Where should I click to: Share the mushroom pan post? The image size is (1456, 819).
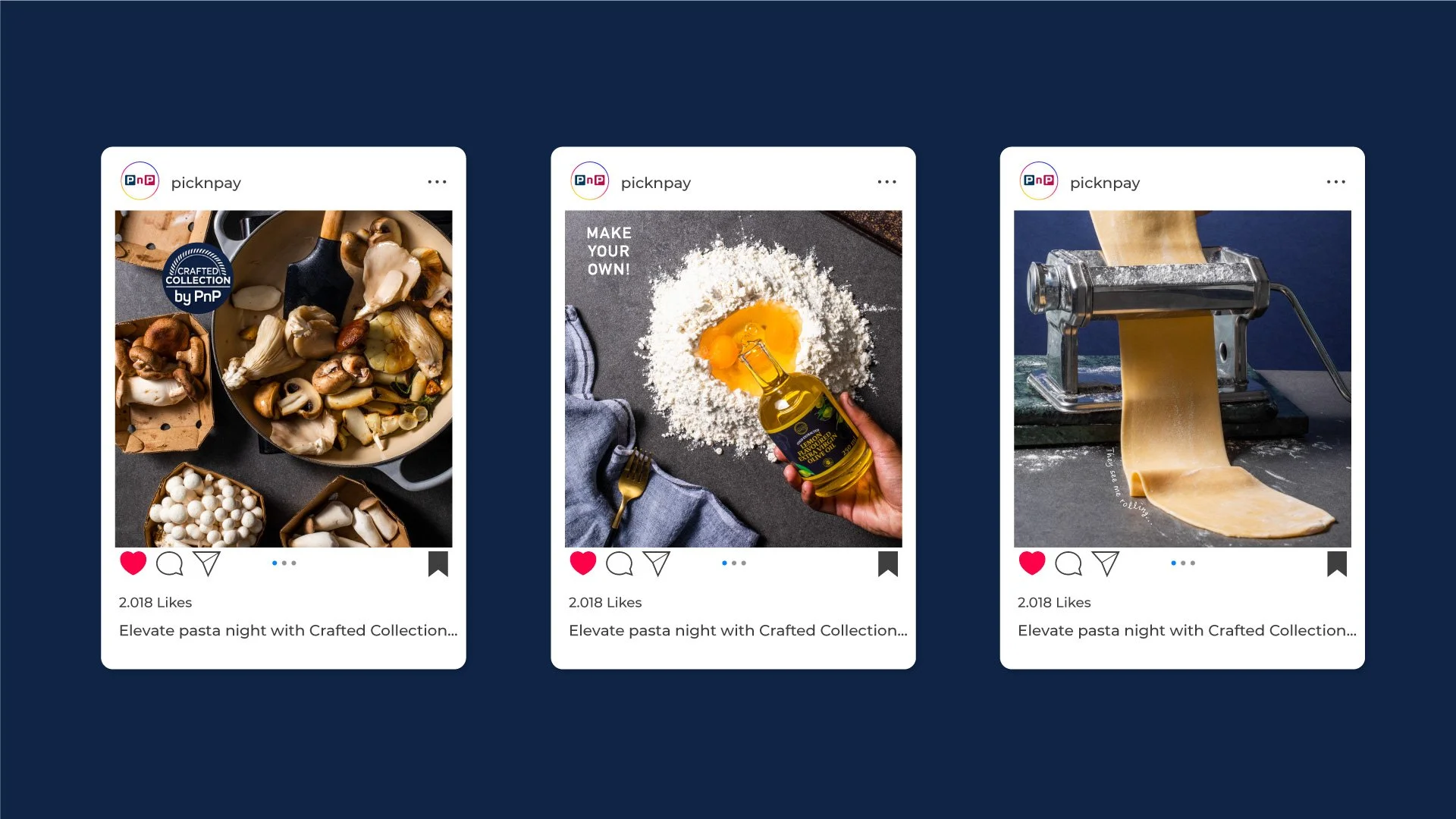(206, 563)
